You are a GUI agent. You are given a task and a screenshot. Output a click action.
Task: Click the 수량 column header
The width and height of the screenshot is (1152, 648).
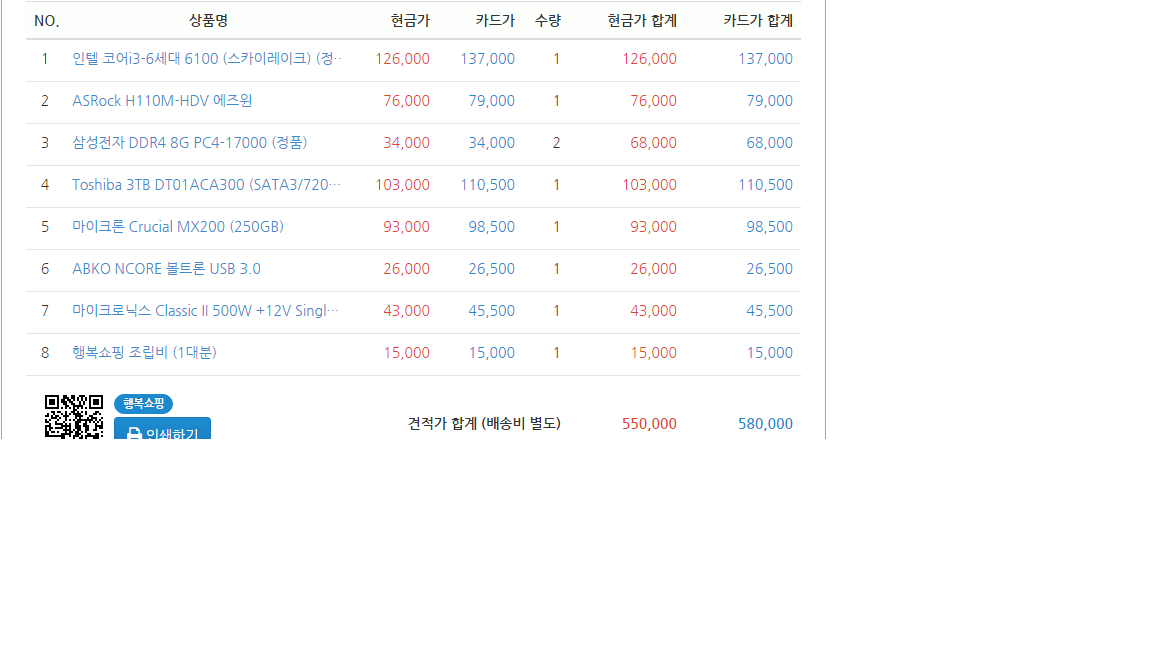click(547, 21)
